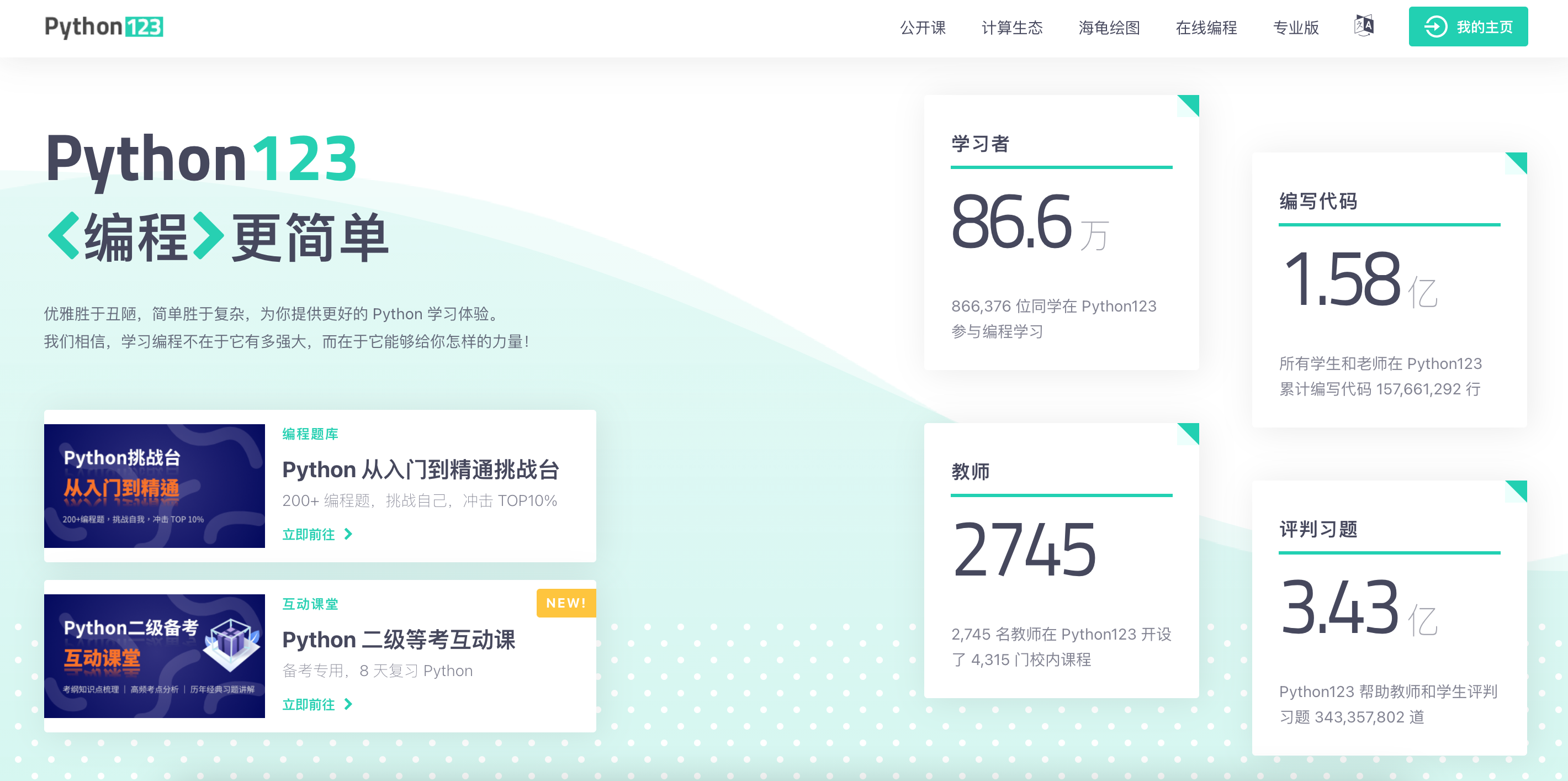
Task: Open the Python 从入门到精通挑战台 title
Action: tap(421, 469)
